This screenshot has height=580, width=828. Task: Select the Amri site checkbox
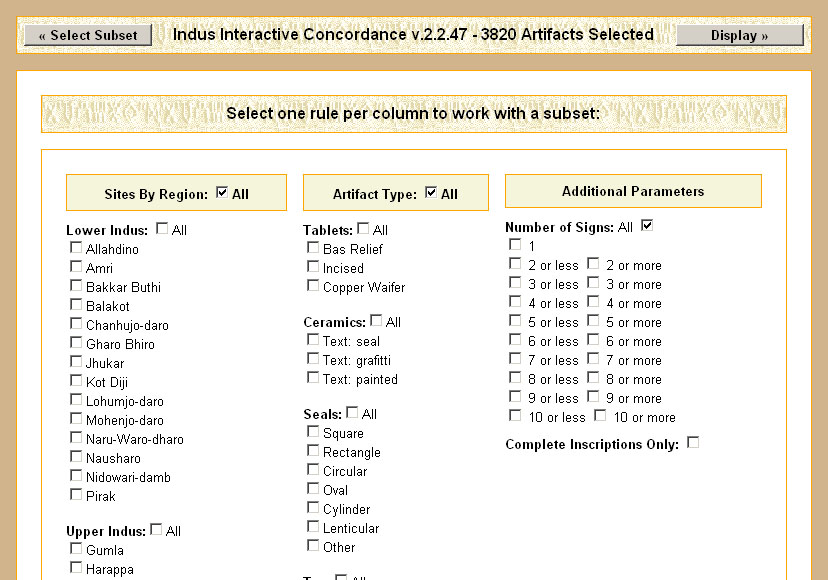coord(76,266)
